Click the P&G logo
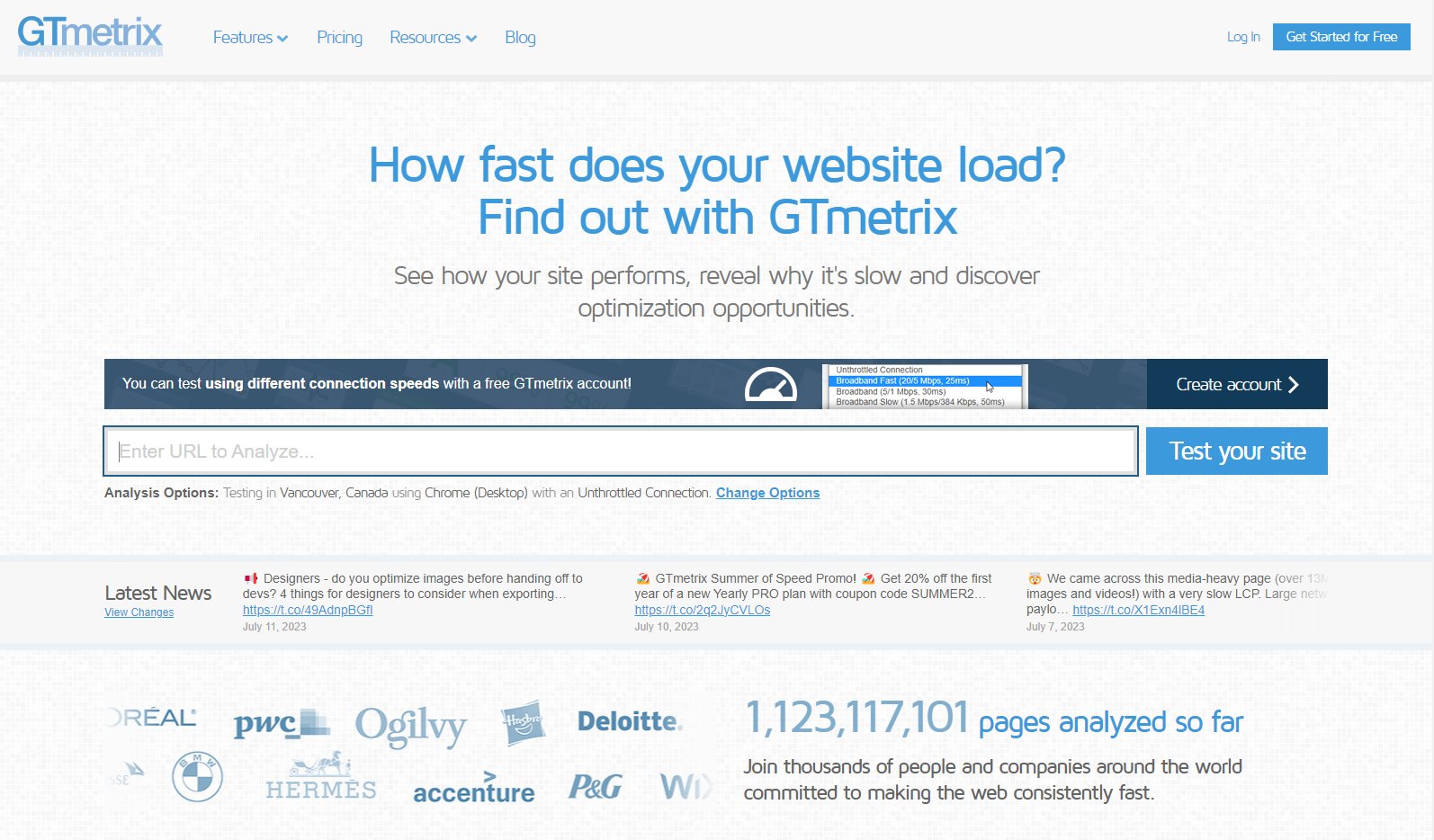The image size is (1434, 840). click(x=595, y=788)
